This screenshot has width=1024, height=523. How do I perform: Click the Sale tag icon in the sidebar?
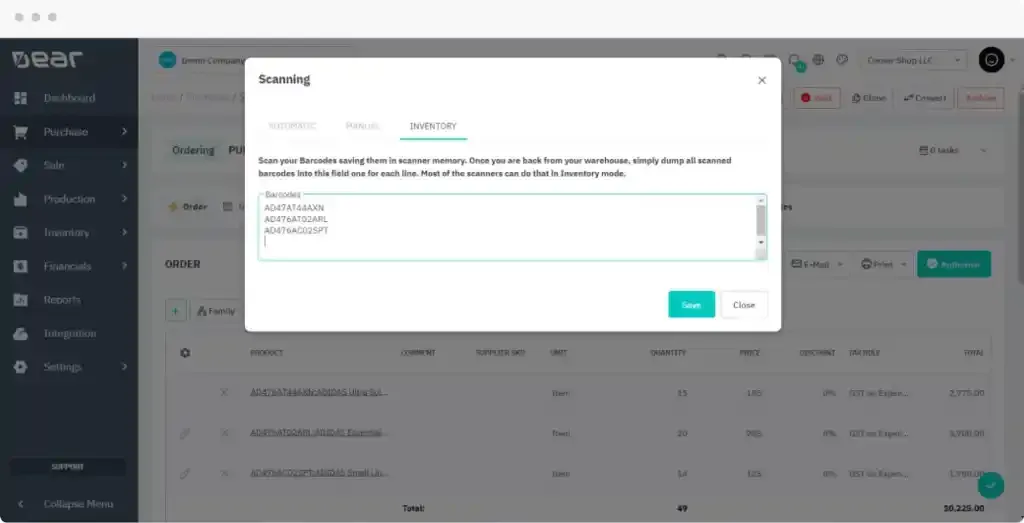tap(20, 165)
